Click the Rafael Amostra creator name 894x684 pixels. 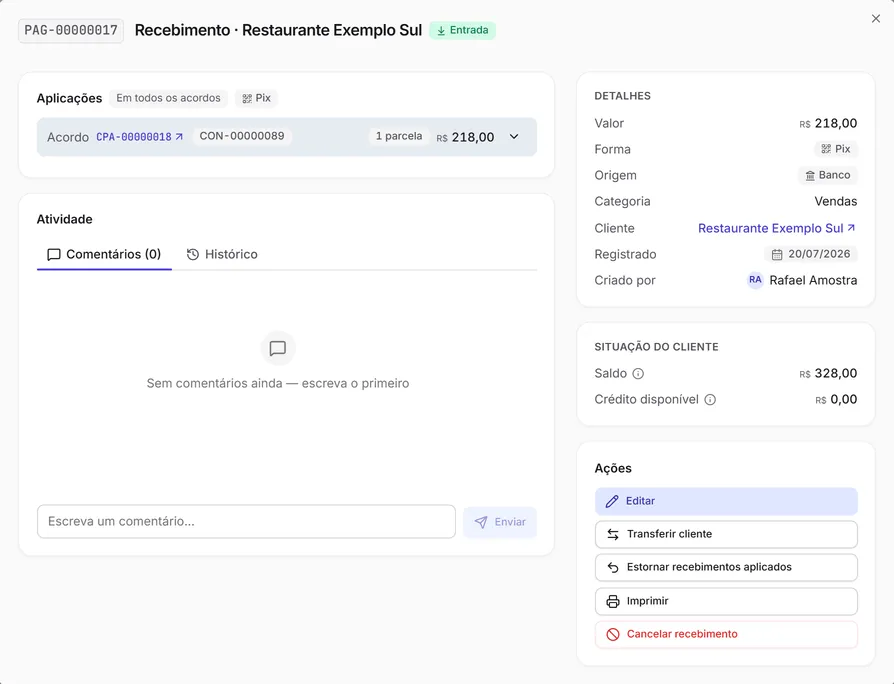813,280
